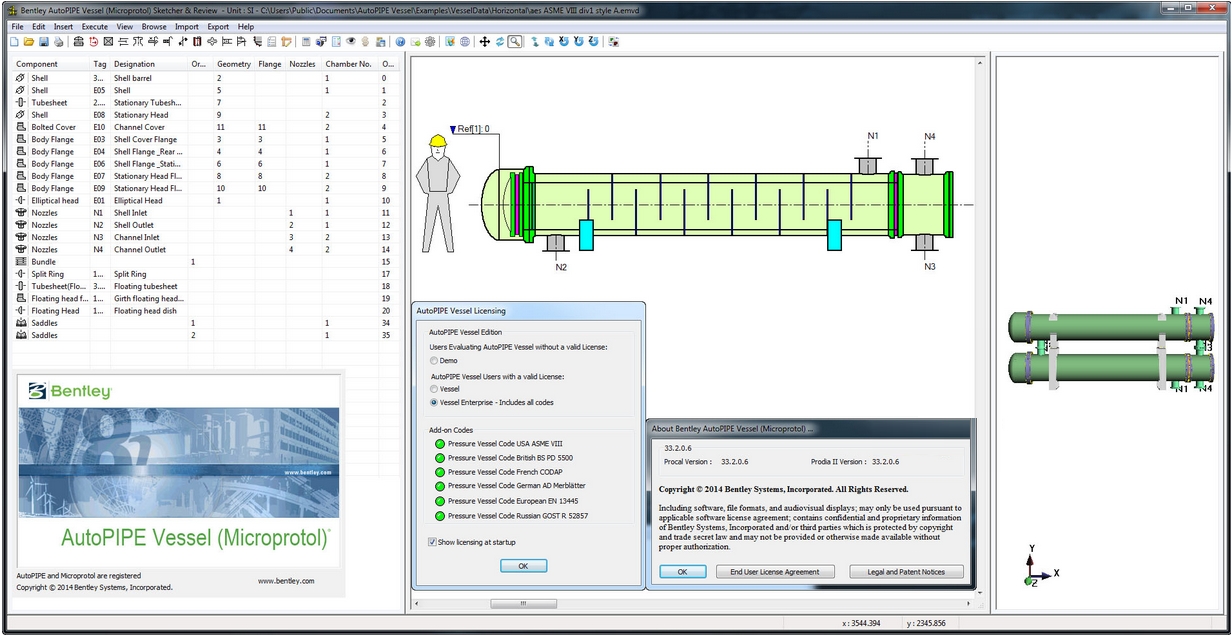Click the 3D vessel model preview

[1110, 345]
